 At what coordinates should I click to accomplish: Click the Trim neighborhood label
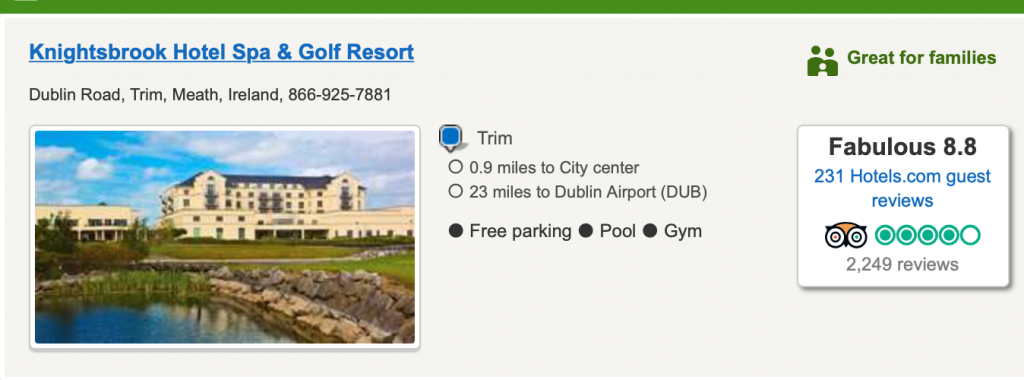[x=495, y=138]
